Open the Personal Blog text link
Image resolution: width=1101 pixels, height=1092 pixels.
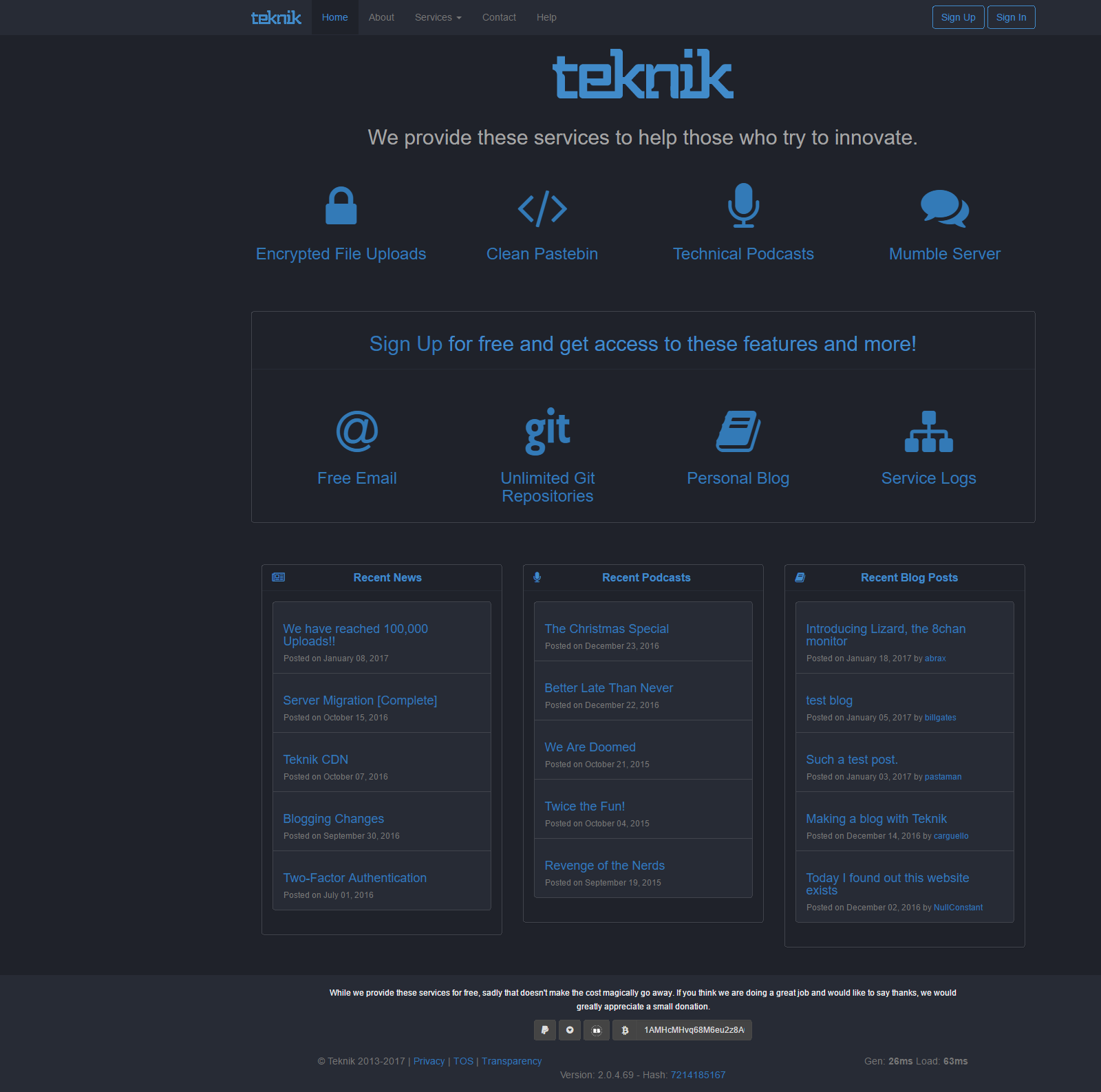click(x=738, y=478)
